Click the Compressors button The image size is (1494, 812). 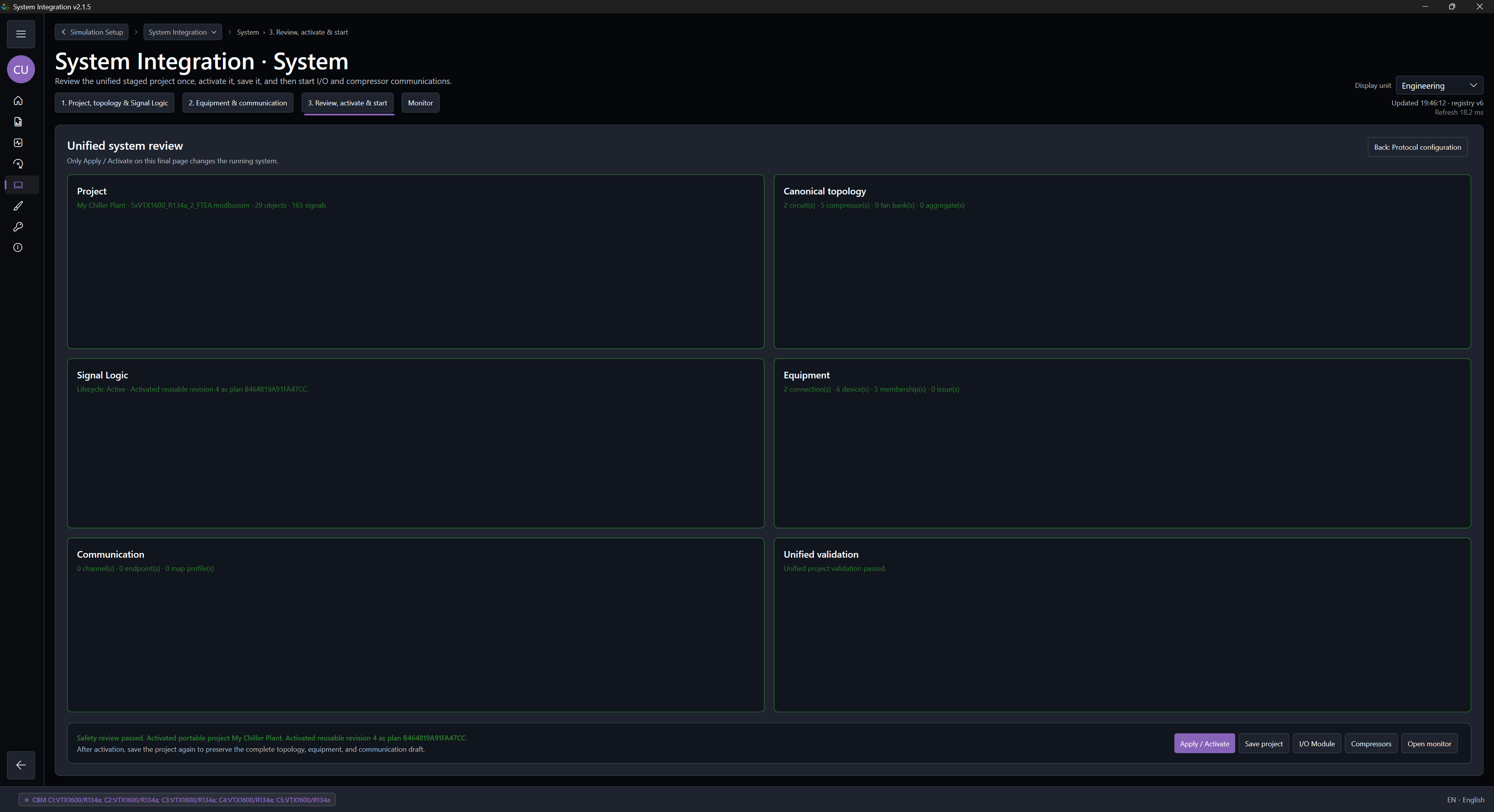1371,744
